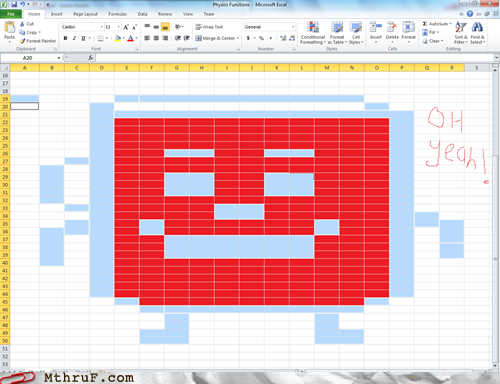Viewport: 500px width, 384px height.
Task: Click Insert cells button
Action: [376, 31]
